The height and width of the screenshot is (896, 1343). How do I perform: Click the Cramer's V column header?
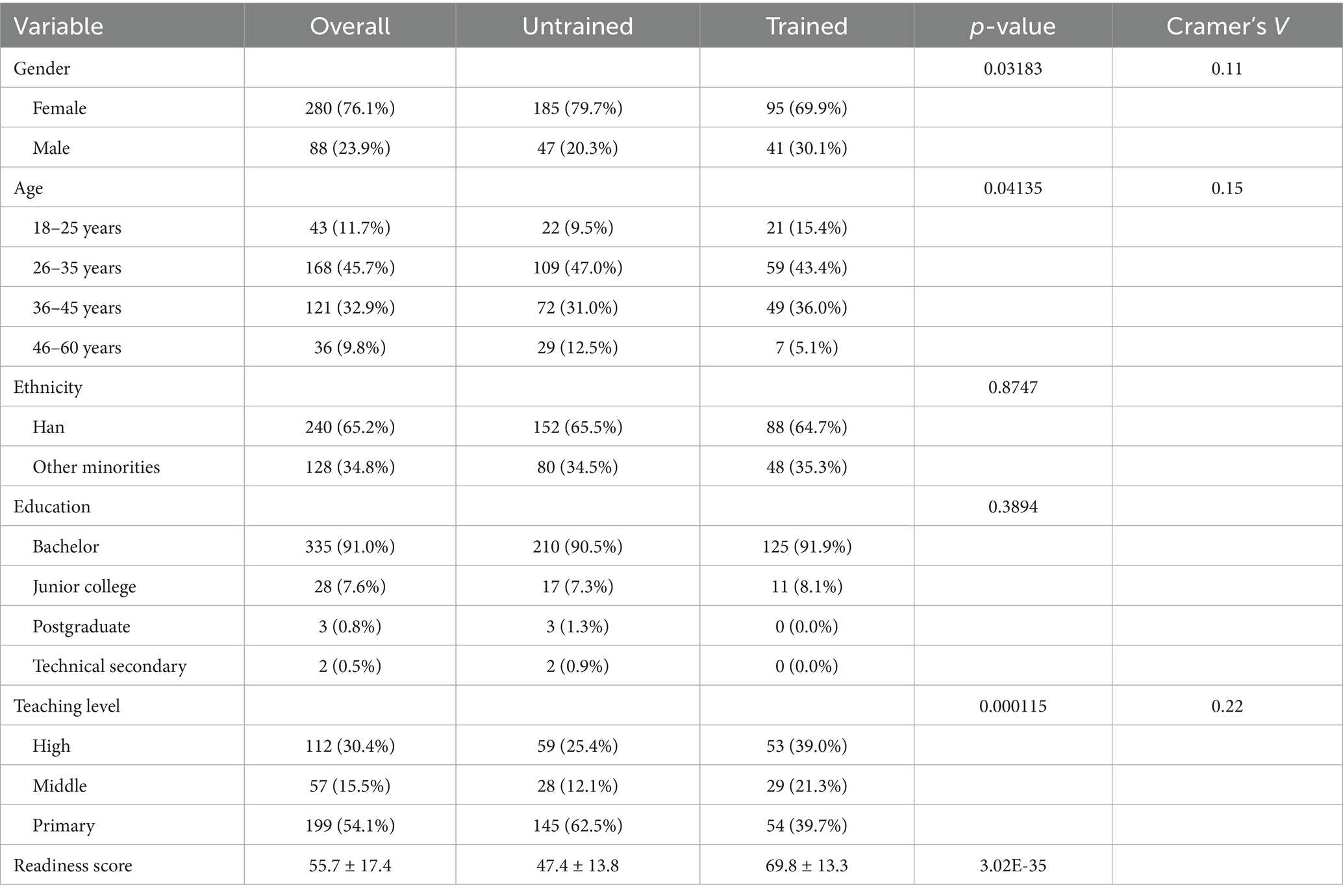click(1227, 26)
